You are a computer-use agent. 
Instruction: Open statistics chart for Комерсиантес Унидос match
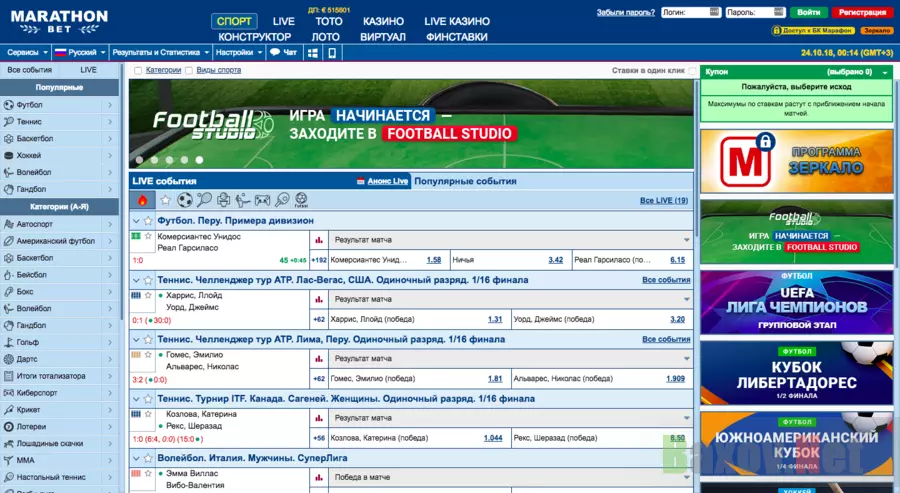[319, 240]
